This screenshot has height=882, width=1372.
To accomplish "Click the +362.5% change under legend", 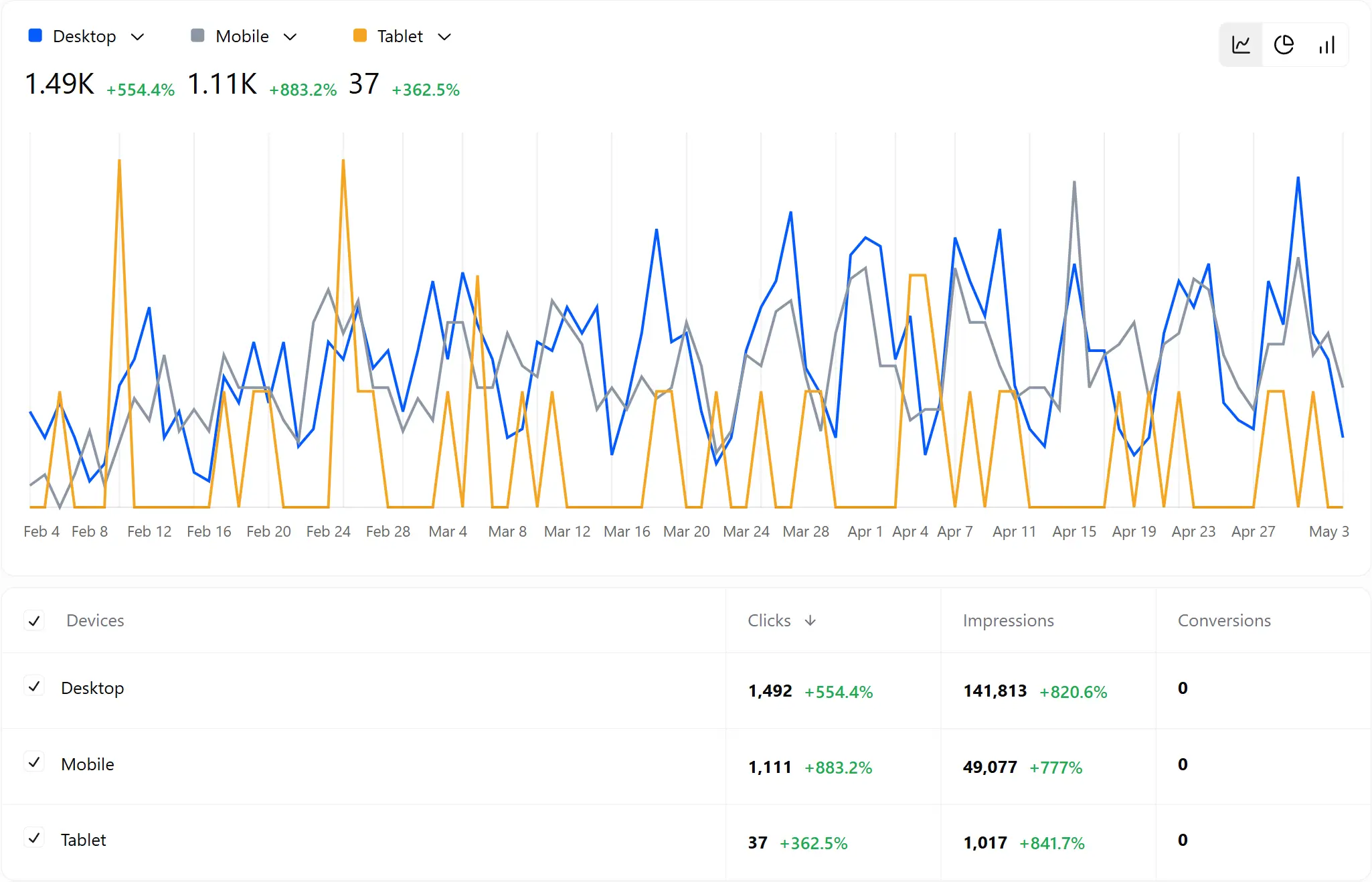I will 426,90.
